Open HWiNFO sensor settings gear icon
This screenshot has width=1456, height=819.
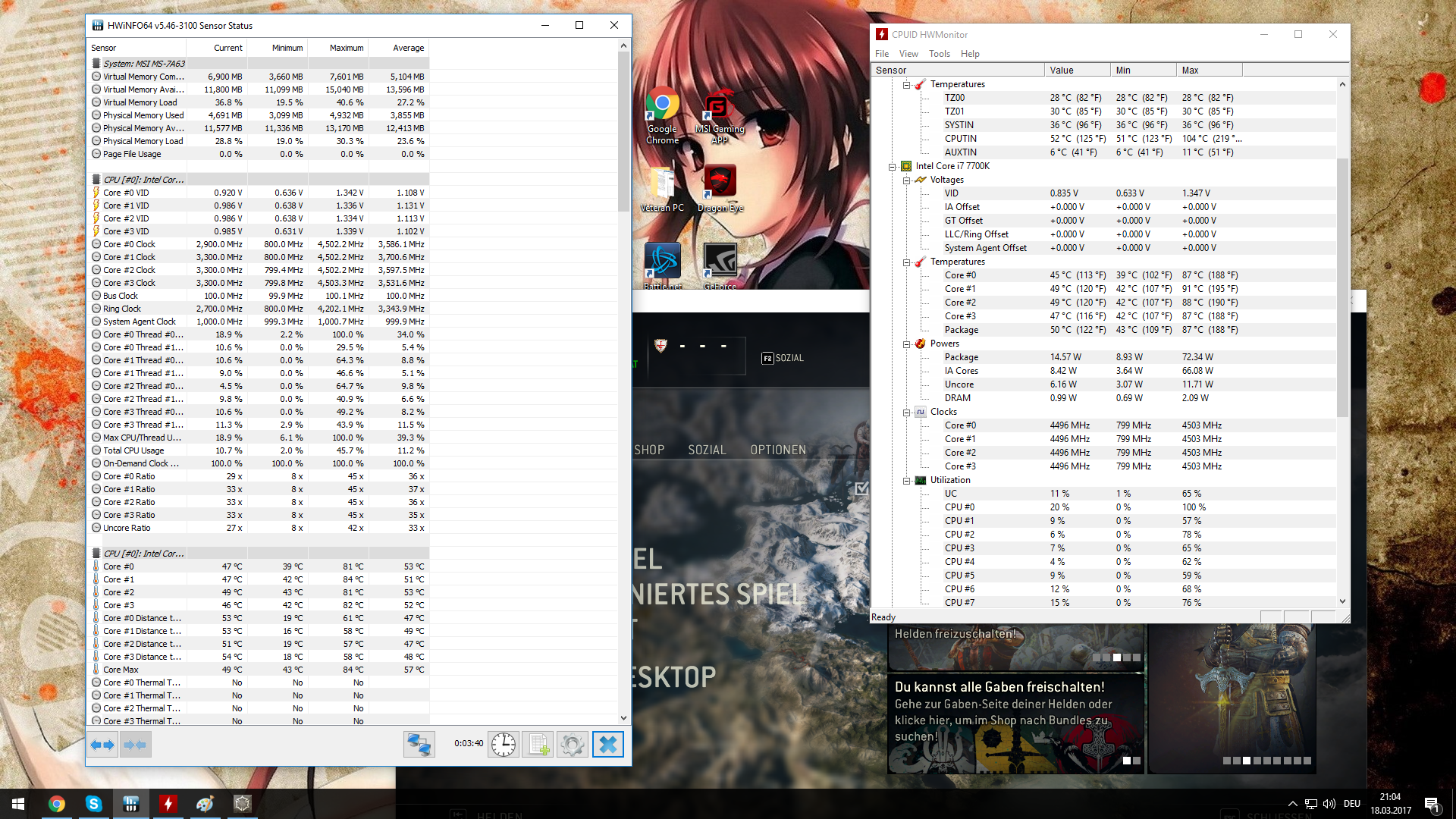pyautogui.click(x=573, y=745)
